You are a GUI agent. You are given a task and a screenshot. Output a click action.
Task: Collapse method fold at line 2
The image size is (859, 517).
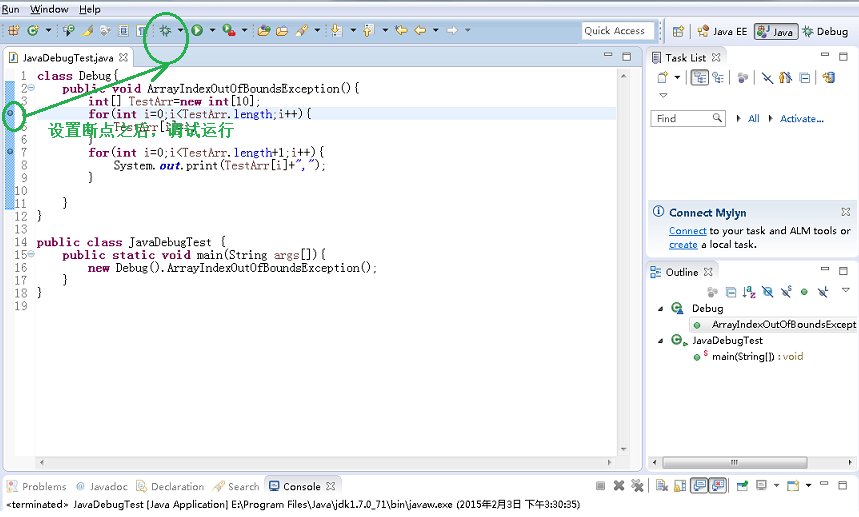click(x=31, y=88)
